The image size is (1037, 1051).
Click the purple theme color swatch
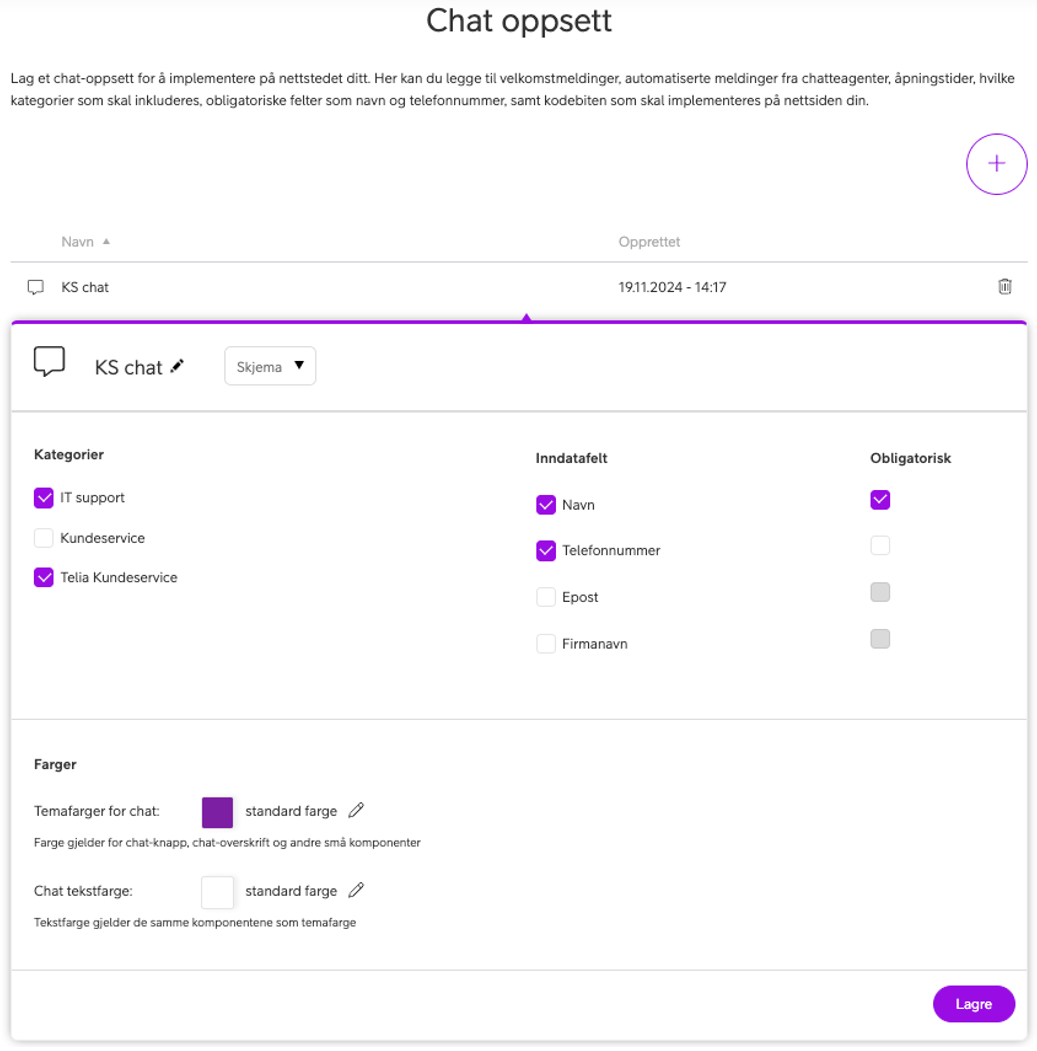[218, 812]
